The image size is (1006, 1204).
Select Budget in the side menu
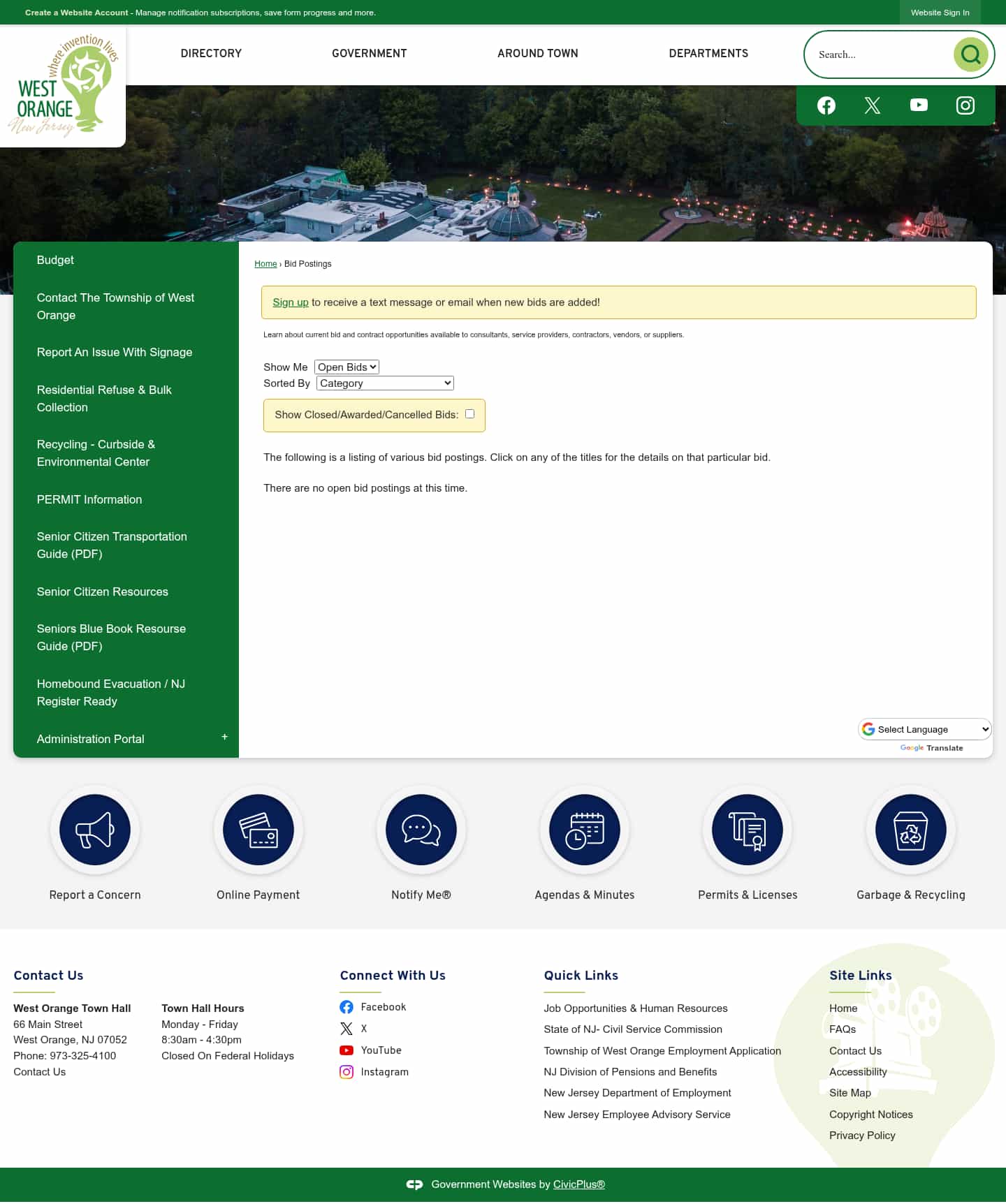[x=126, y=260]
